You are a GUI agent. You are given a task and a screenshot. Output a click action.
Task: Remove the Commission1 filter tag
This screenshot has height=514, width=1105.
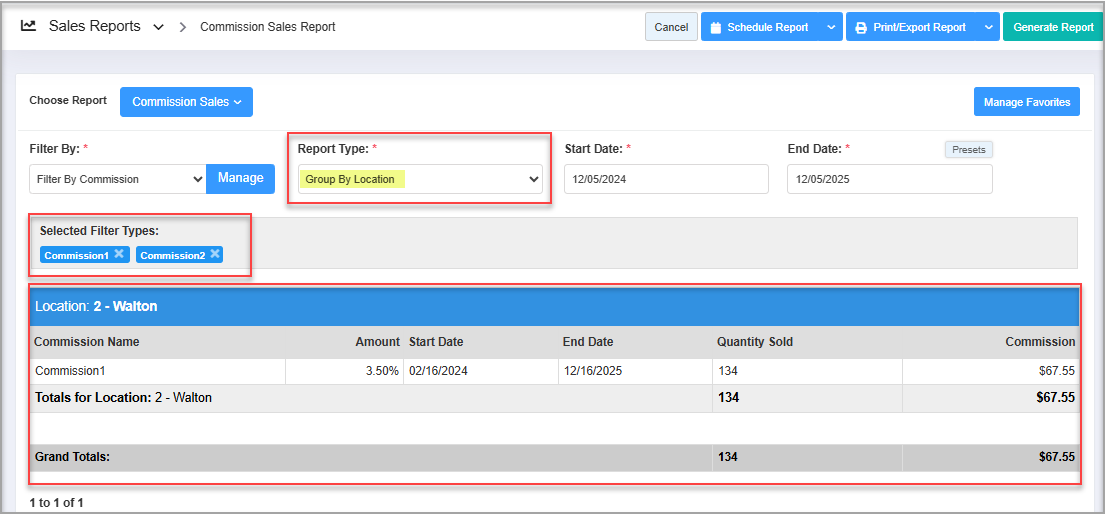click(119, 254)
